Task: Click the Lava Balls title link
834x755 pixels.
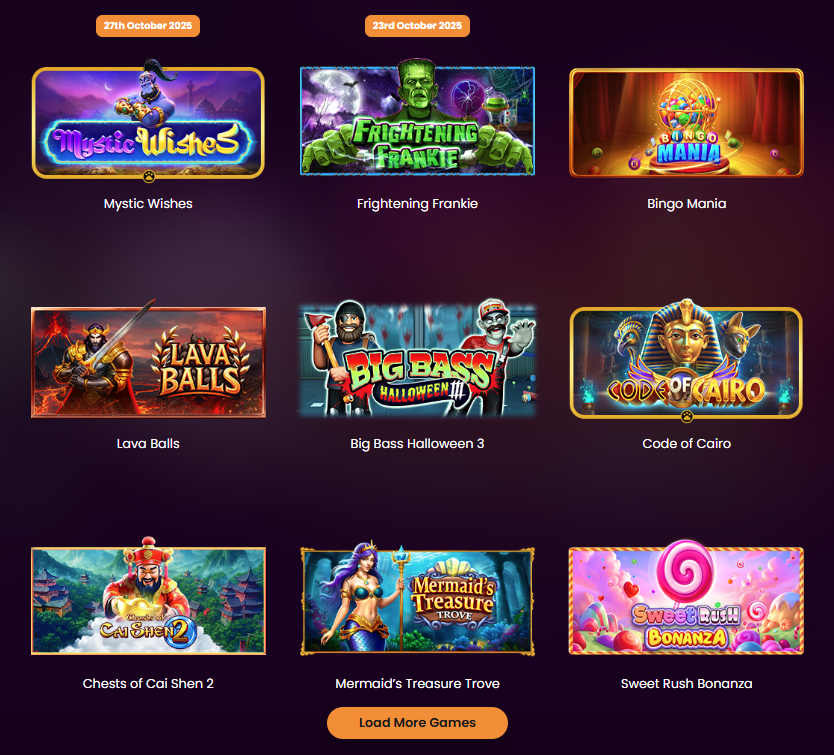Action: [148, 443]
